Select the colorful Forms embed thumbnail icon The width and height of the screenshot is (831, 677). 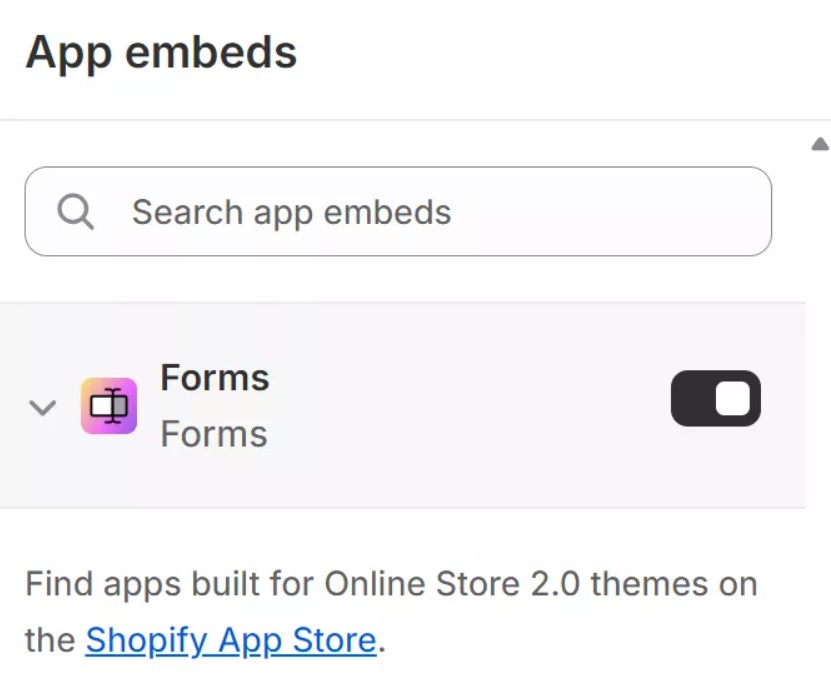(110, 404)
